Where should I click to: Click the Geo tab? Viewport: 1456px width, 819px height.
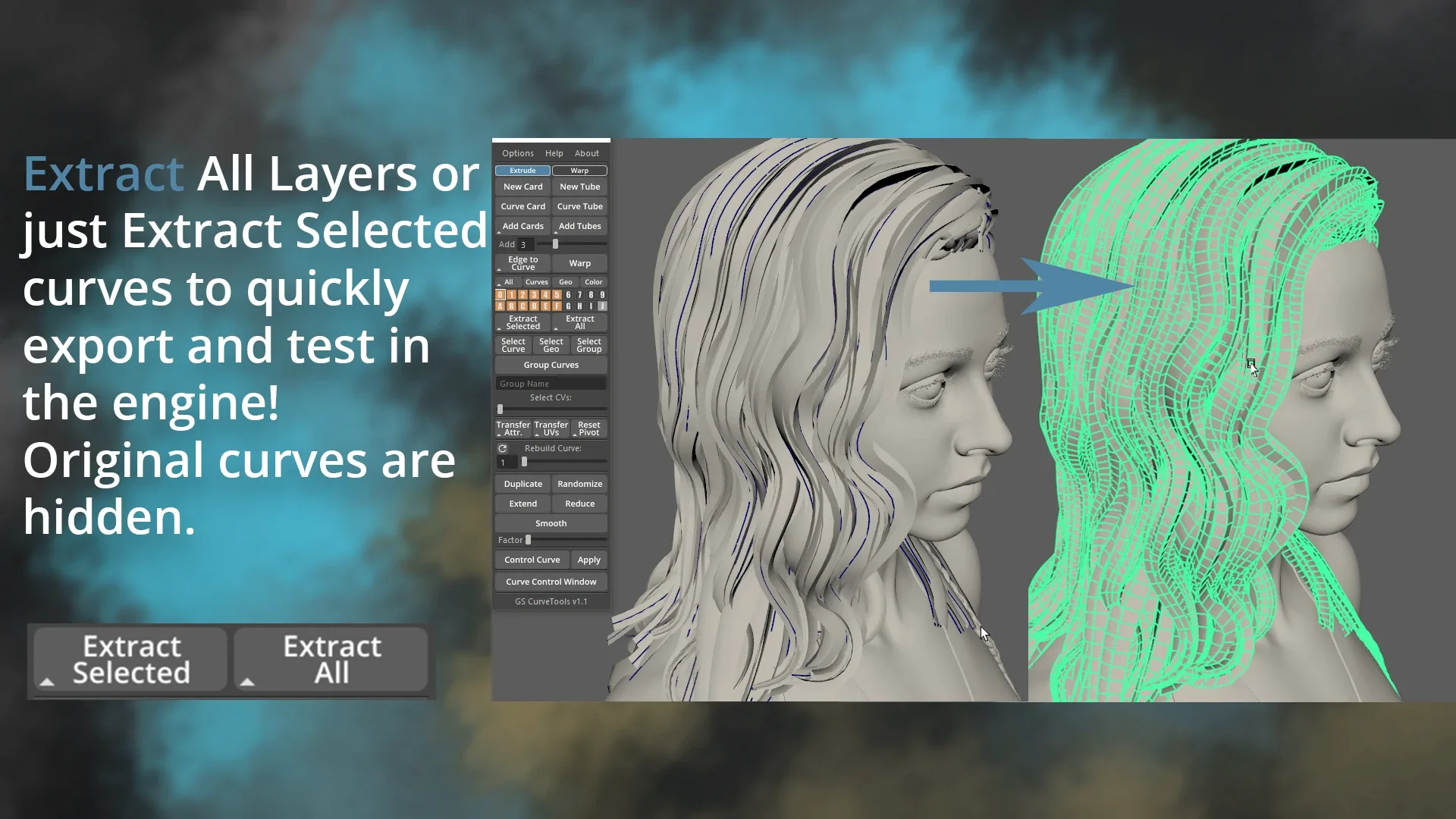565,281
